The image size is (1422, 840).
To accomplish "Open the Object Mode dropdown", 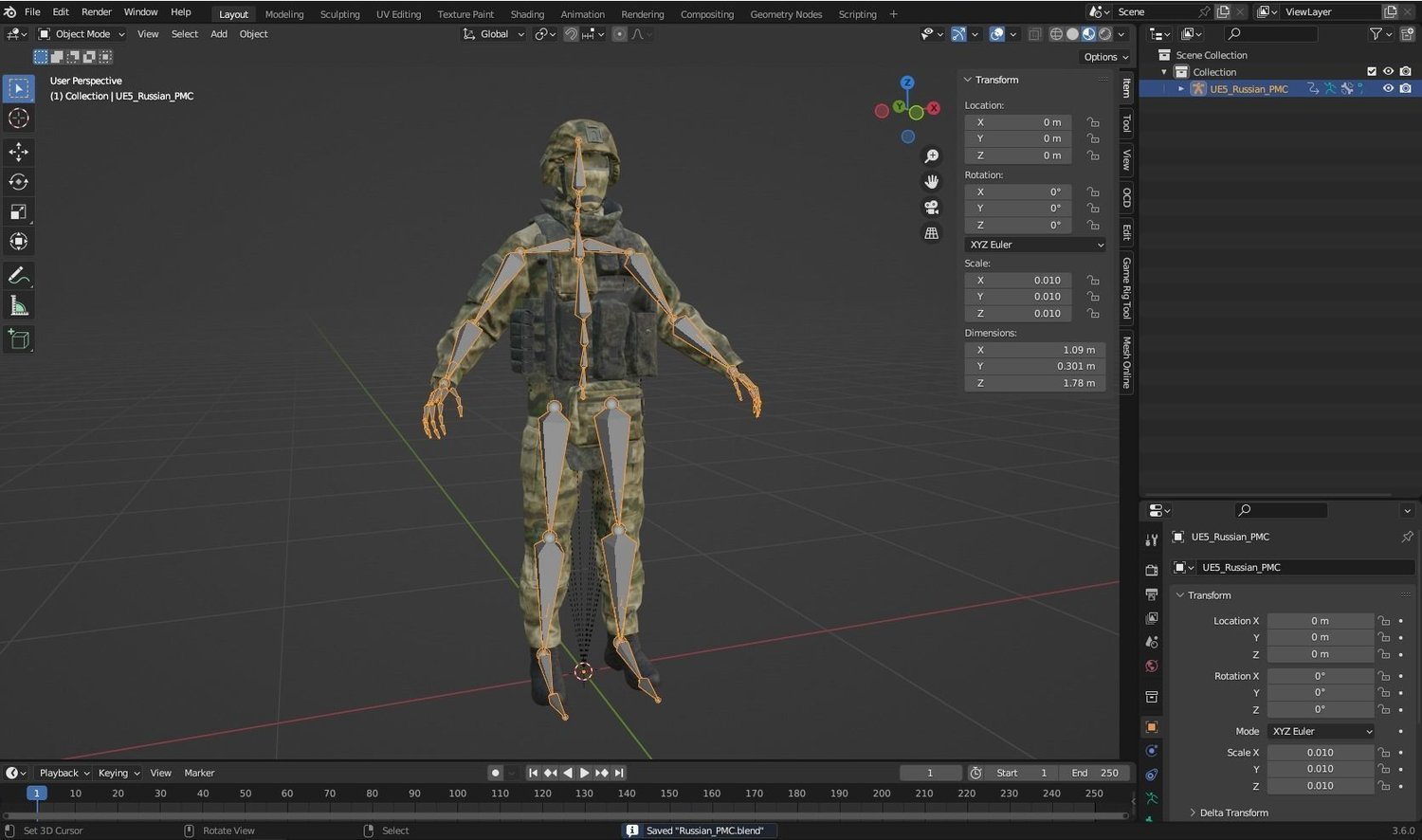I will tap(82, 34).
